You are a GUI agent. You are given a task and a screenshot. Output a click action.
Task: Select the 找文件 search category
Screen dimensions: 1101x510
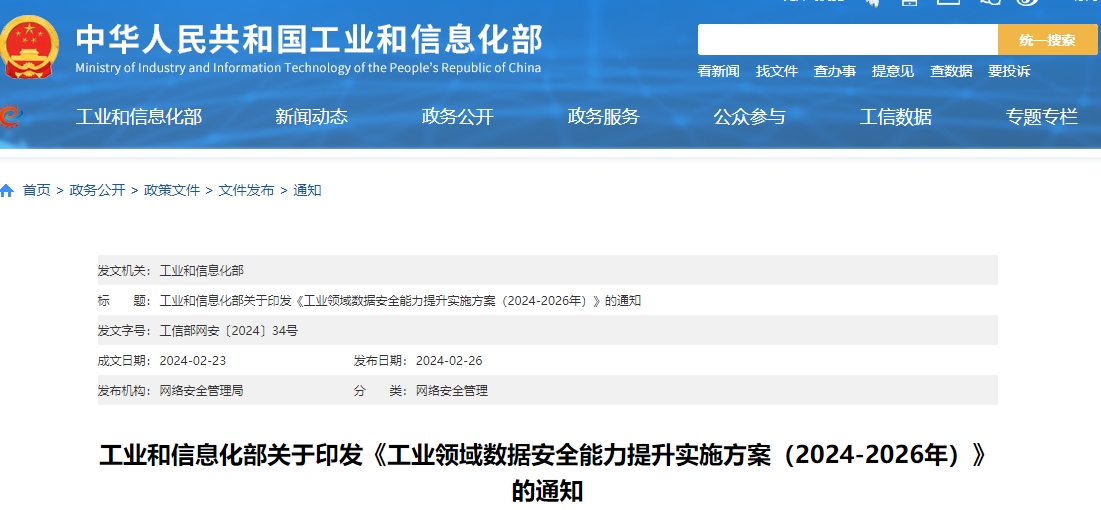point(777,71)
